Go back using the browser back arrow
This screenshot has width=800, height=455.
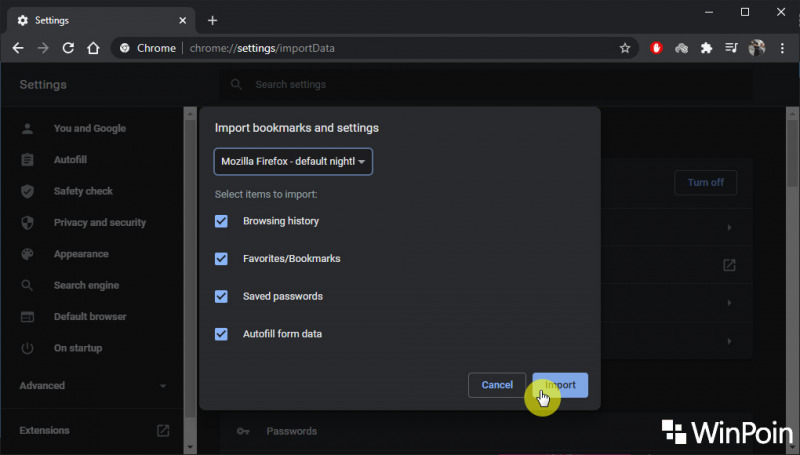[x=18, y=48]
